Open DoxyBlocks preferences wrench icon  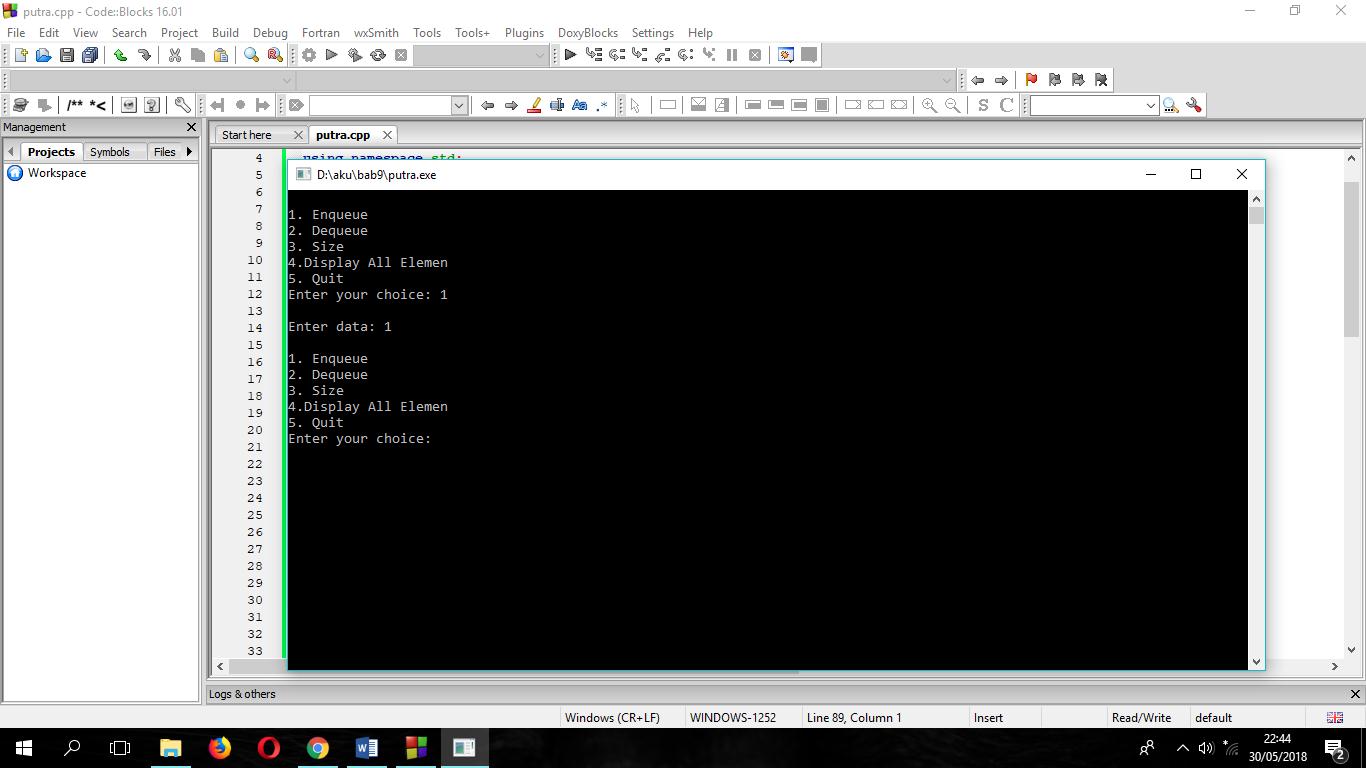[x=182, y=105]
